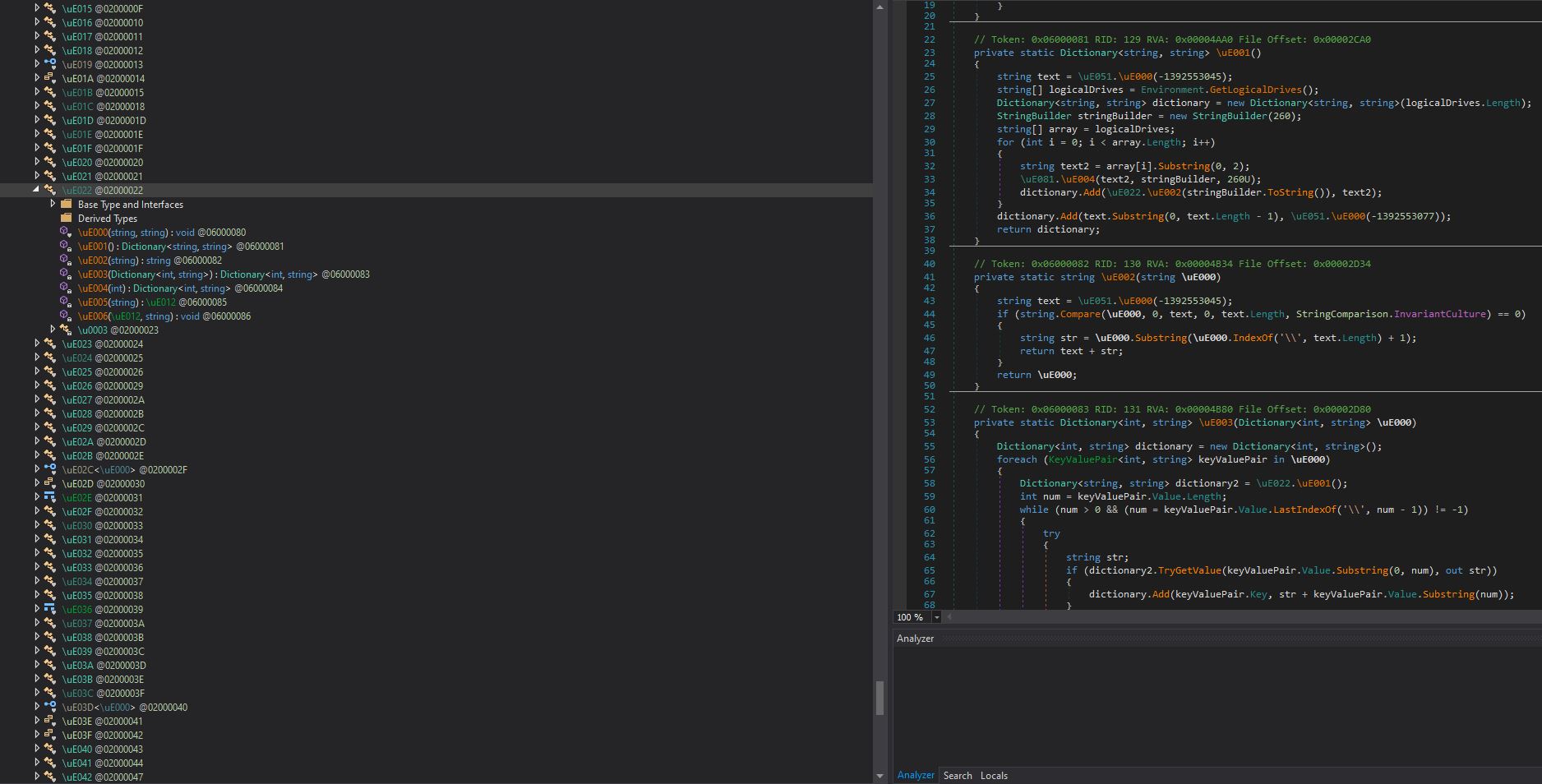Click the Base Type and Interfaces folder icon

point(67,205)
